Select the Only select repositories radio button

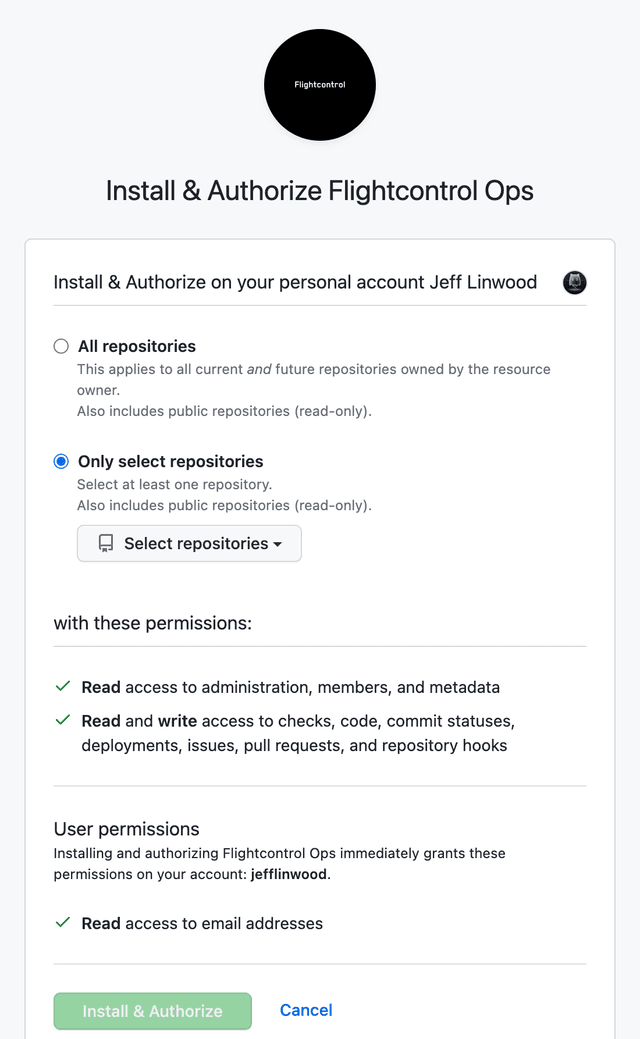pos(60,461)
